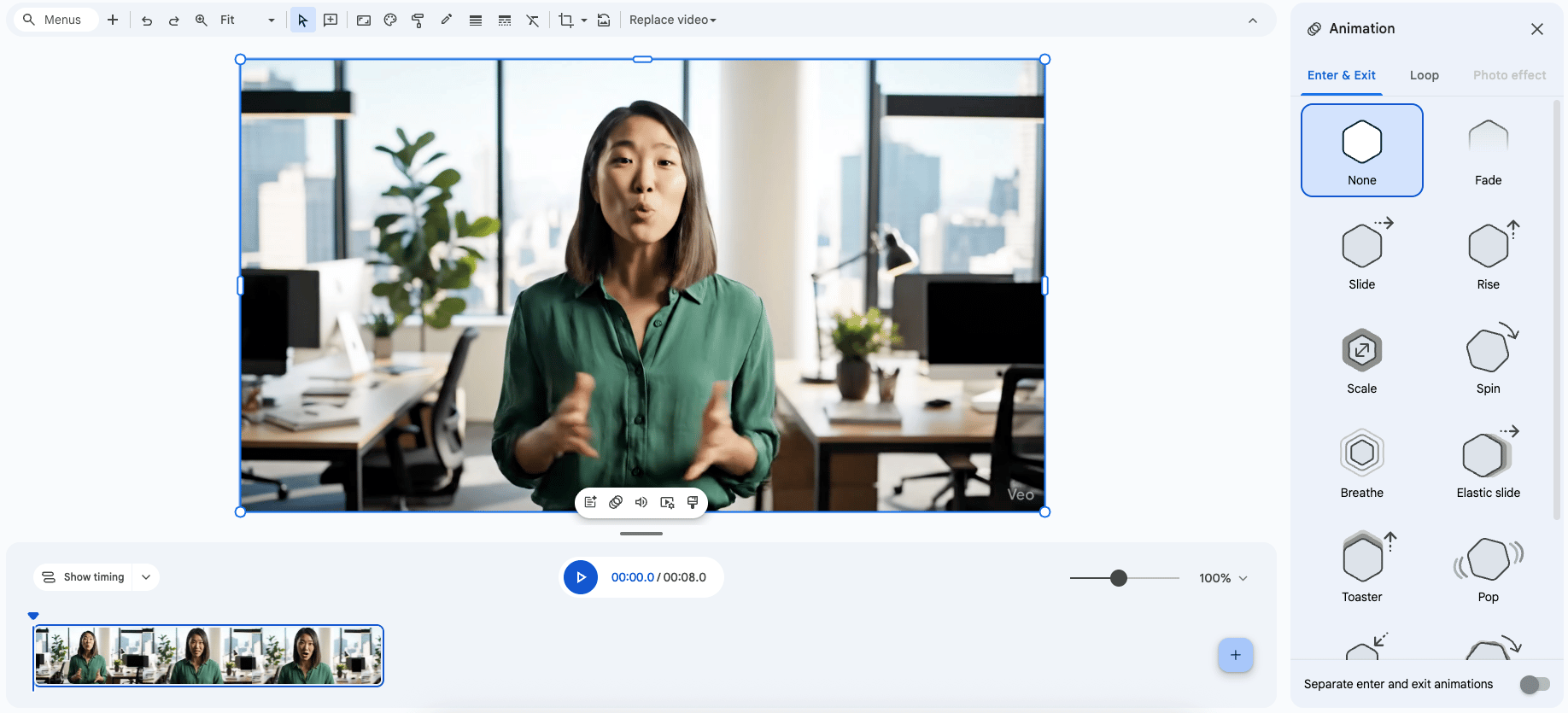Click the background image toolbar icon
The image size is (1568, 713).
364,20
